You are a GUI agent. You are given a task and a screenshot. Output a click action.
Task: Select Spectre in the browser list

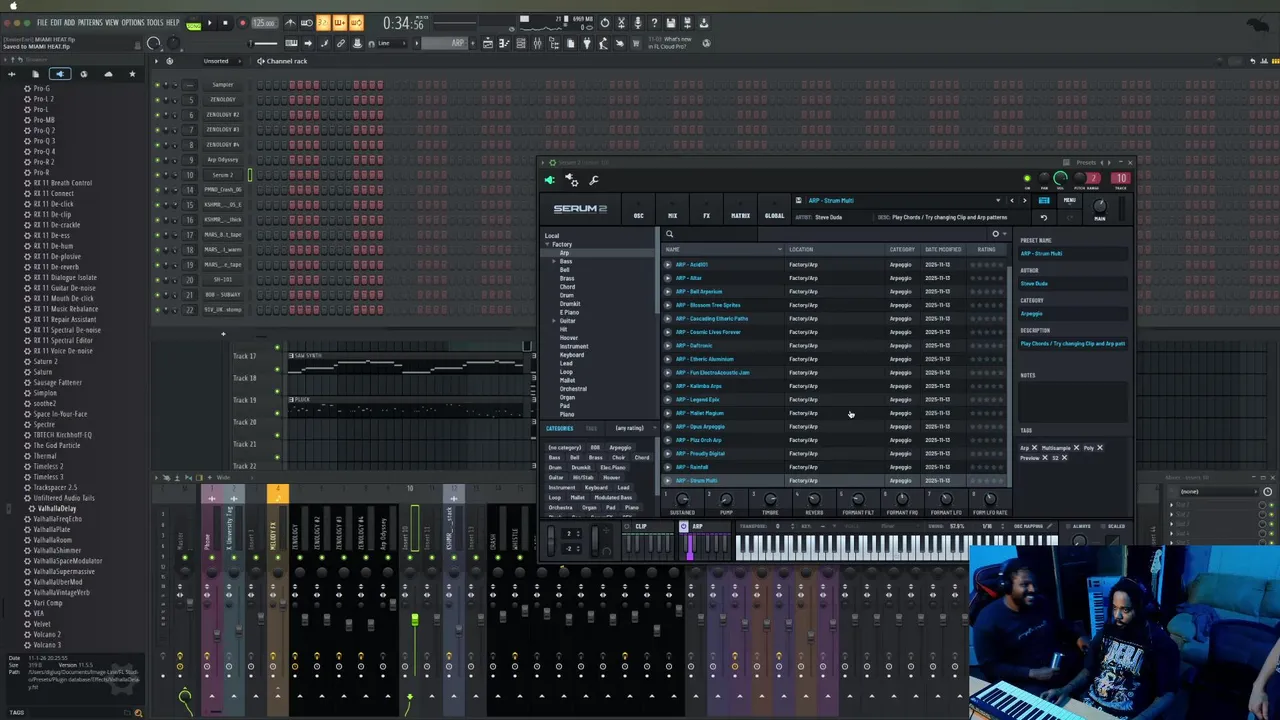click(x=44, y=424)
